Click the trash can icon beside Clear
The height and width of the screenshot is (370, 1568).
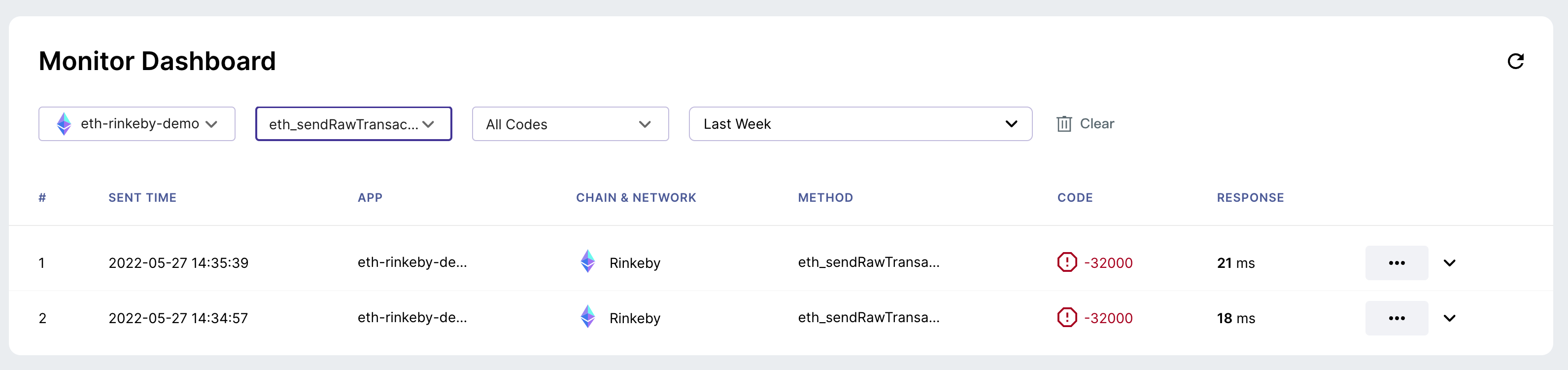pos(1063,124)
